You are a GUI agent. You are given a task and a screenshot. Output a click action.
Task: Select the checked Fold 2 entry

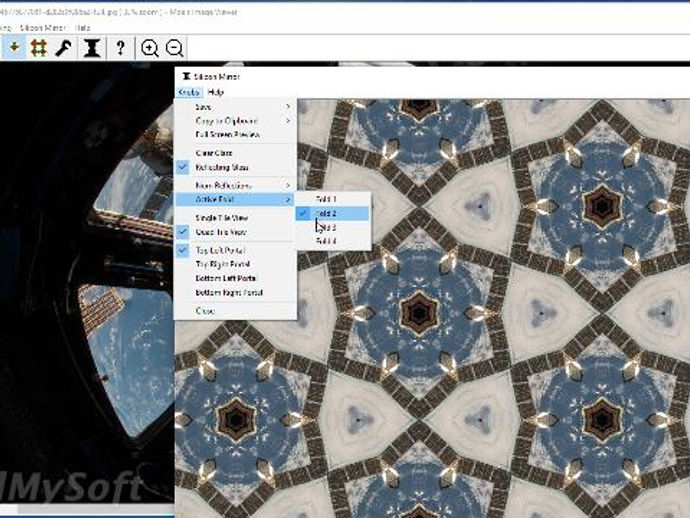[332, 213]
